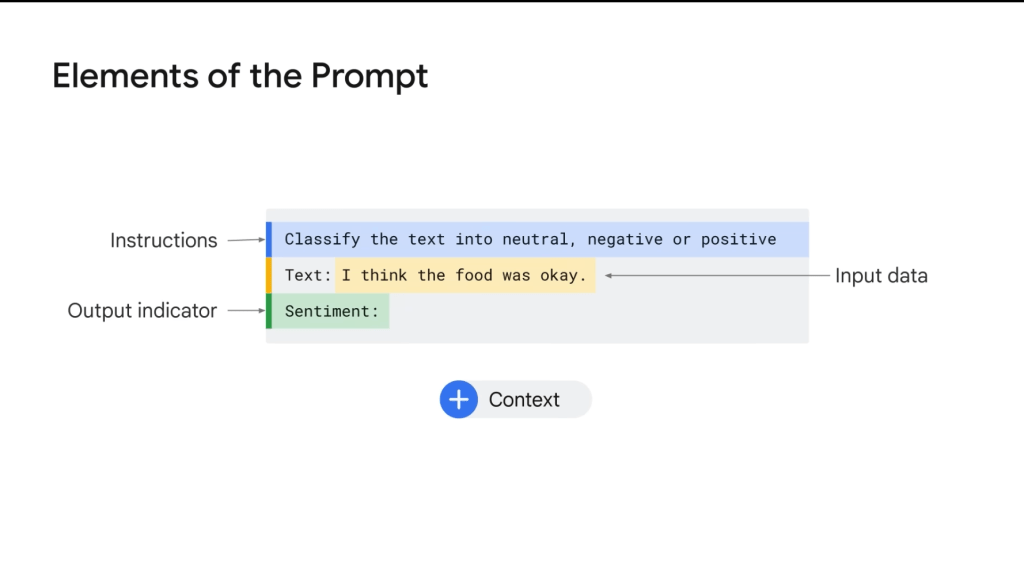
Task: Click the arrow beside Output indicator label
Action: pos(244,311)
